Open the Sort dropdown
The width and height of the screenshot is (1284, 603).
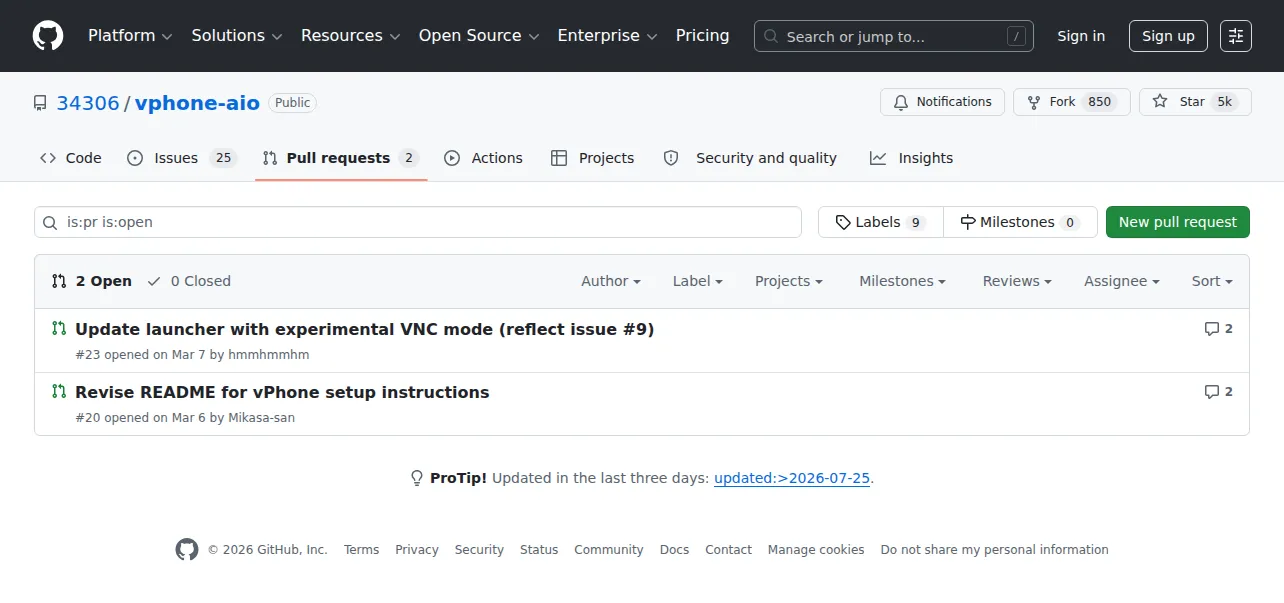click(1212, 281)
